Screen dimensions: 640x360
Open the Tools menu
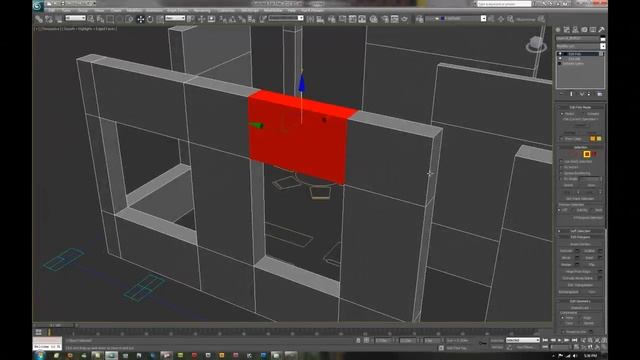[67, 11]
